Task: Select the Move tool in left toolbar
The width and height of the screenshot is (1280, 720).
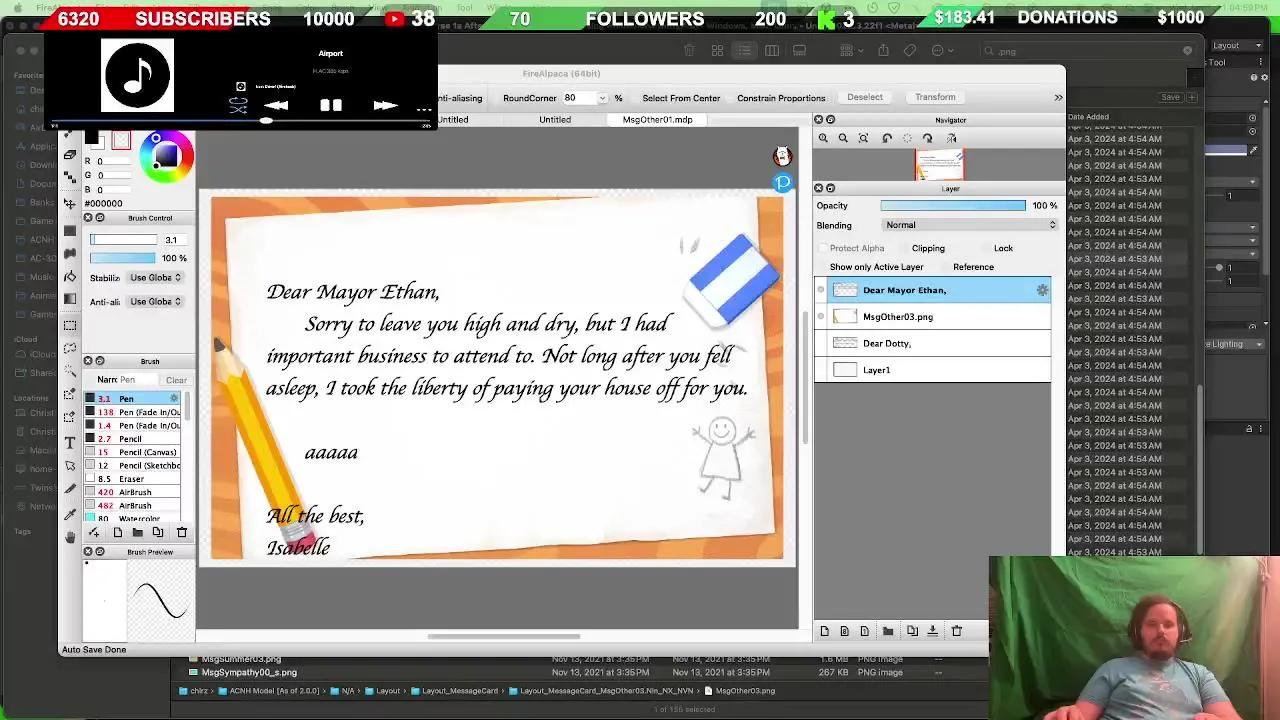Action: pos(70,204)
